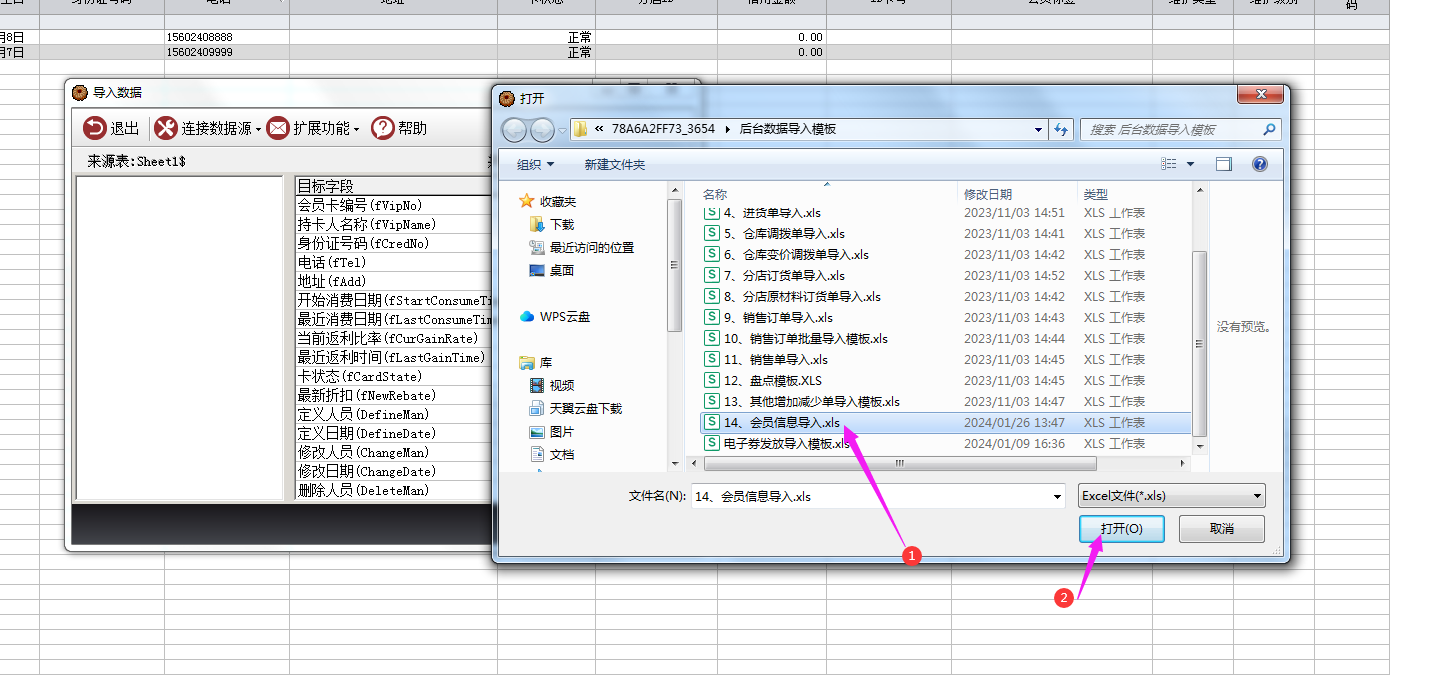Expand the 文件名 combo box dropdown arrow
Screen dimensions: 1437x675
[x=1058, y=496]
